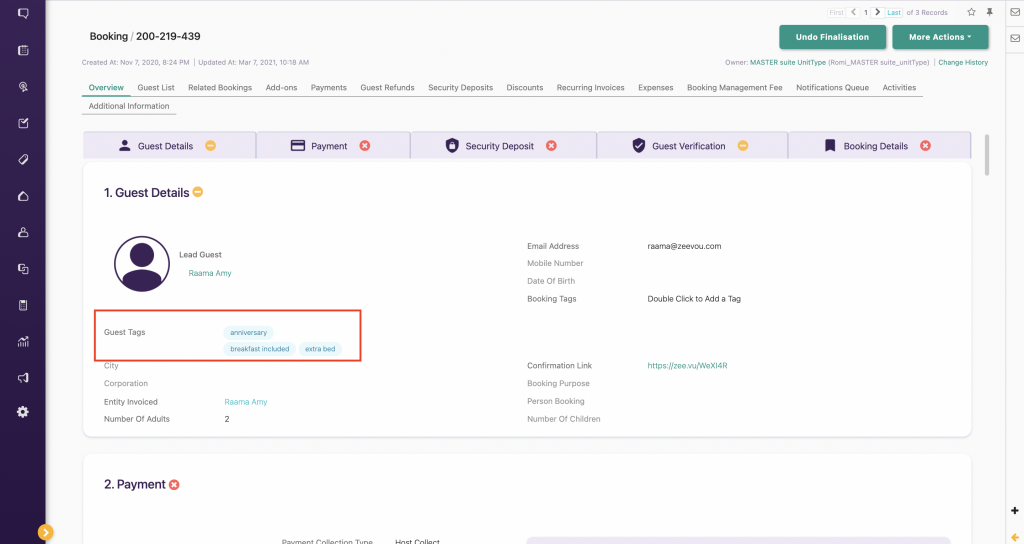The image size is (1024, 544).
Task: Open the Discounts tab
Action: click(x=524, y=88)
